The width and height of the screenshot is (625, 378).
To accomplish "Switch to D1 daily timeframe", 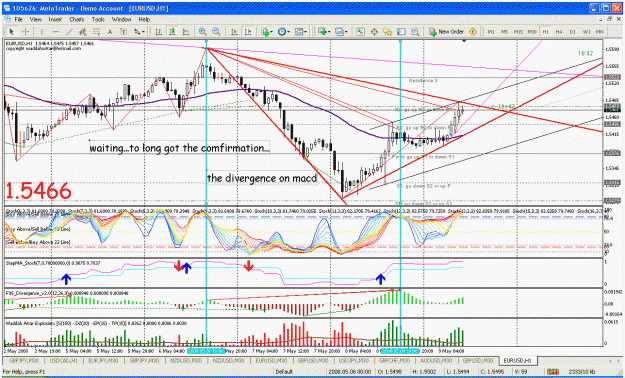I will (572, 32).
